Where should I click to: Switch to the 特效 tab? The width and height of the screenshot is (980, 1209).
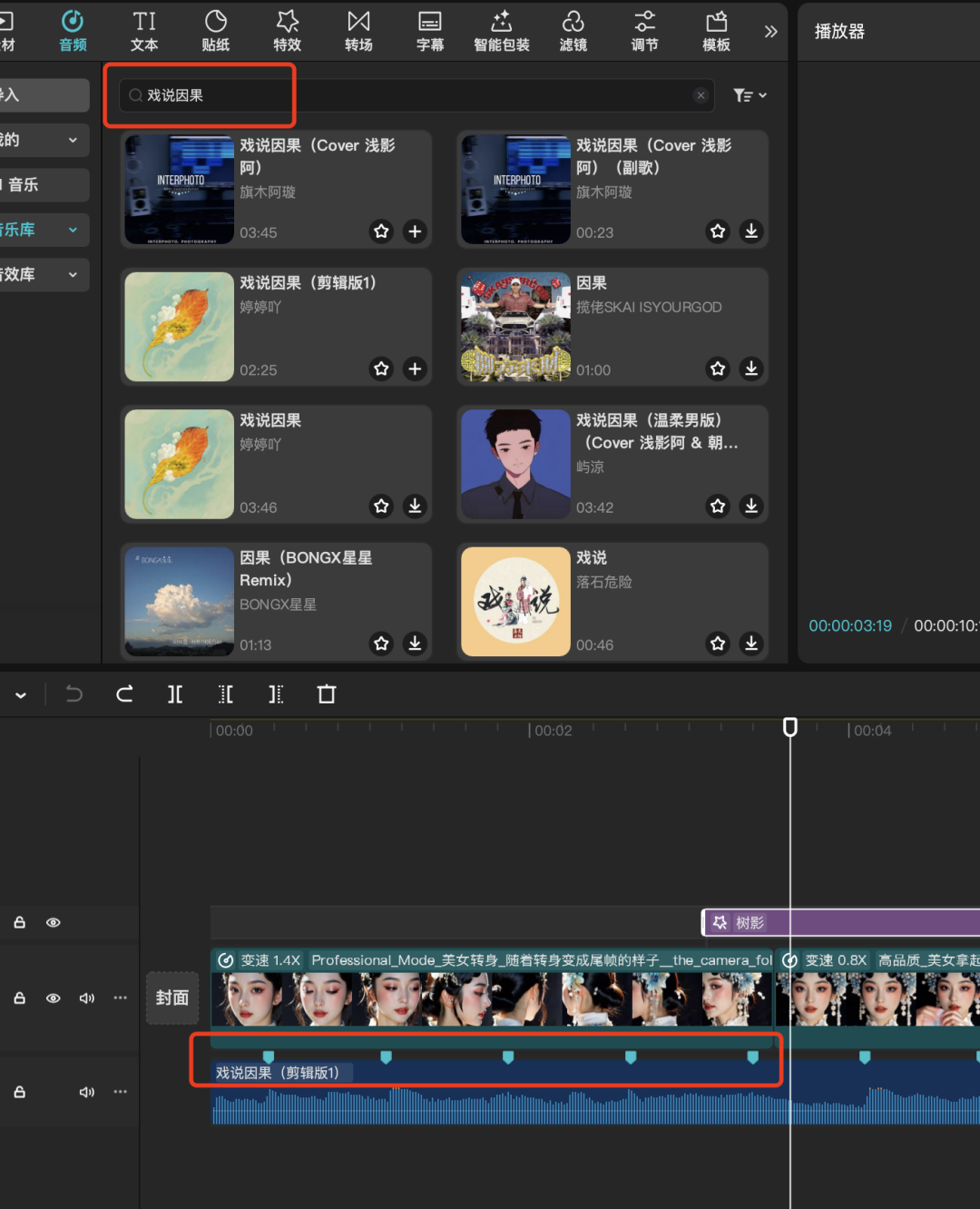[287, 31]
